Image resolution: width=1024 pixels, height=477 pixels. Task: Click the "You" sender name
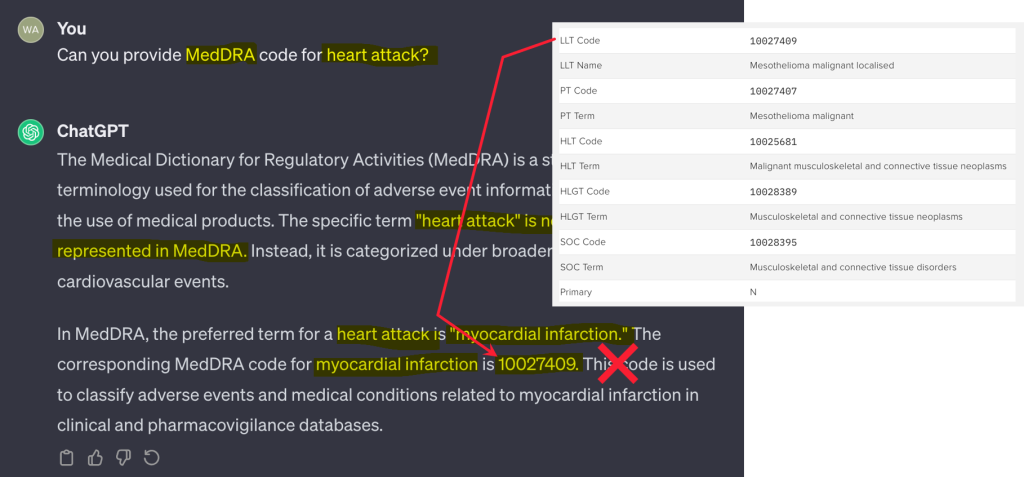(x=71, y=28)
